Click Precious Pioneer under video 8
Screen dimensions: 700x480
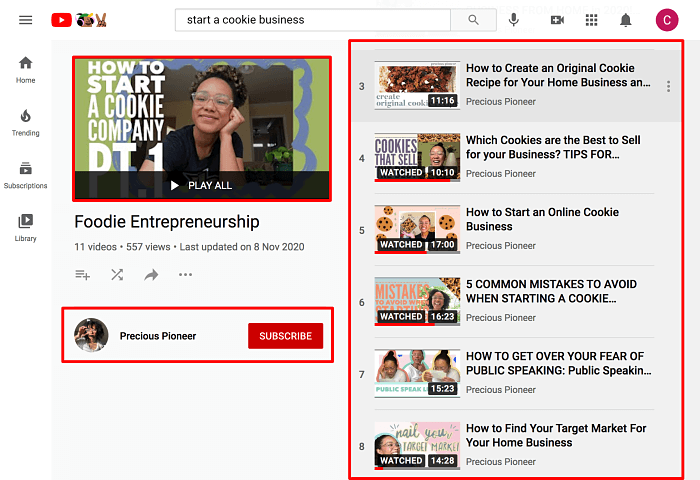(500, 462)
